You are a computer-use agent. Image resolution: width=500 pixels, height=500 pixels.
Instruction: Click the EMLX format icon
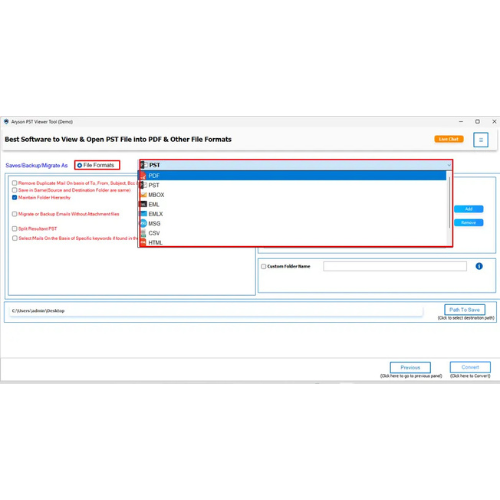143,214
